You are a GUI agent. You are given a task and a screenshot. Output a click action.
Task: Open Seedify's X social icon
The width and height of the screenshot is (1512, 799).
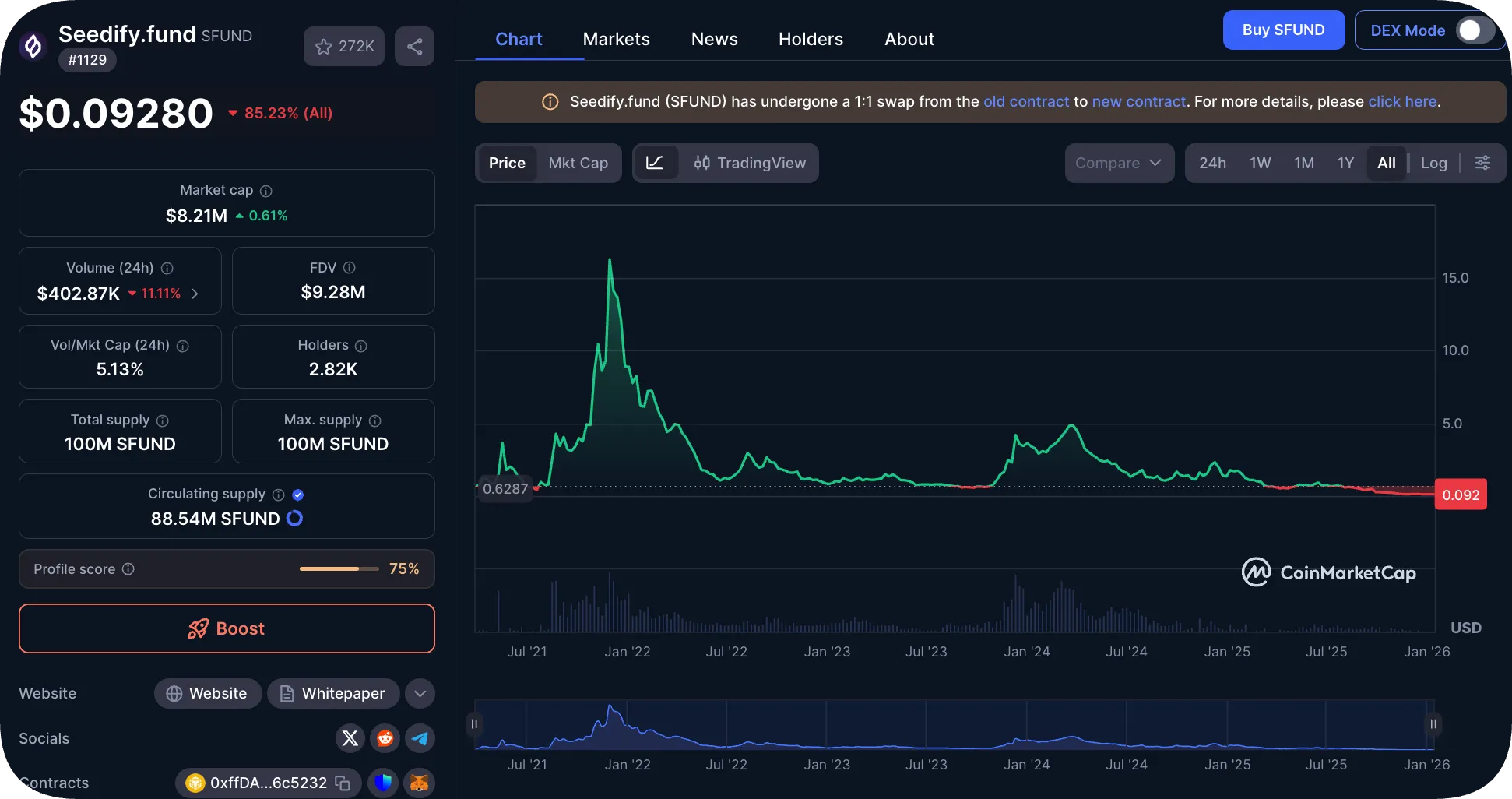350,738
